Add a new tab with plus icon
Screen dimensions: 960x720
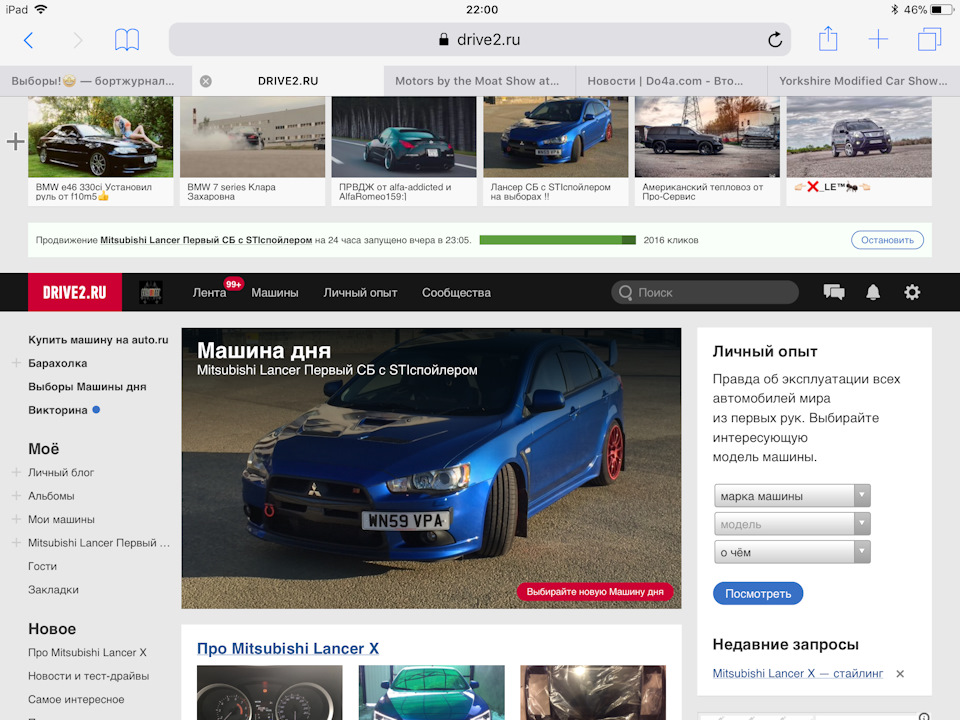878,40
